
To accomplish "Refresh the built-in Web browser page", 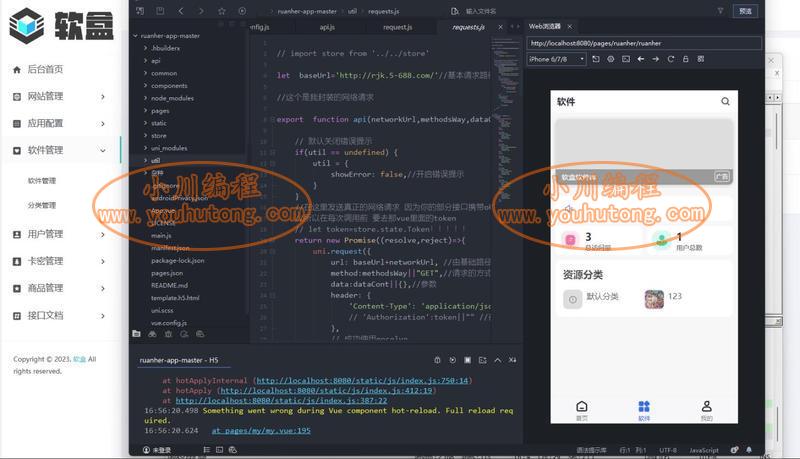I will pos(671,59).
